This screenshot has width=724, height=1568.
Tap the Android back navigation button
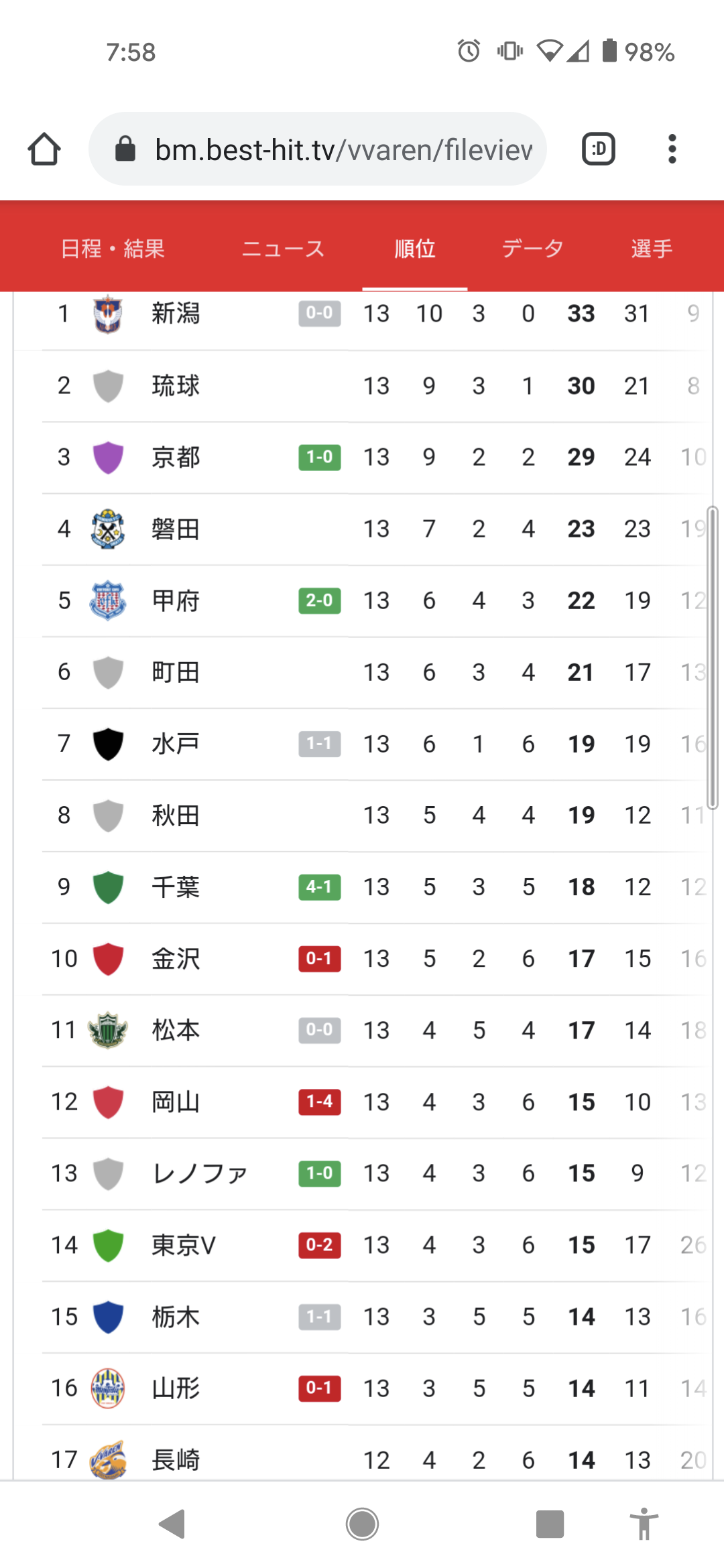coord(172,1524)
